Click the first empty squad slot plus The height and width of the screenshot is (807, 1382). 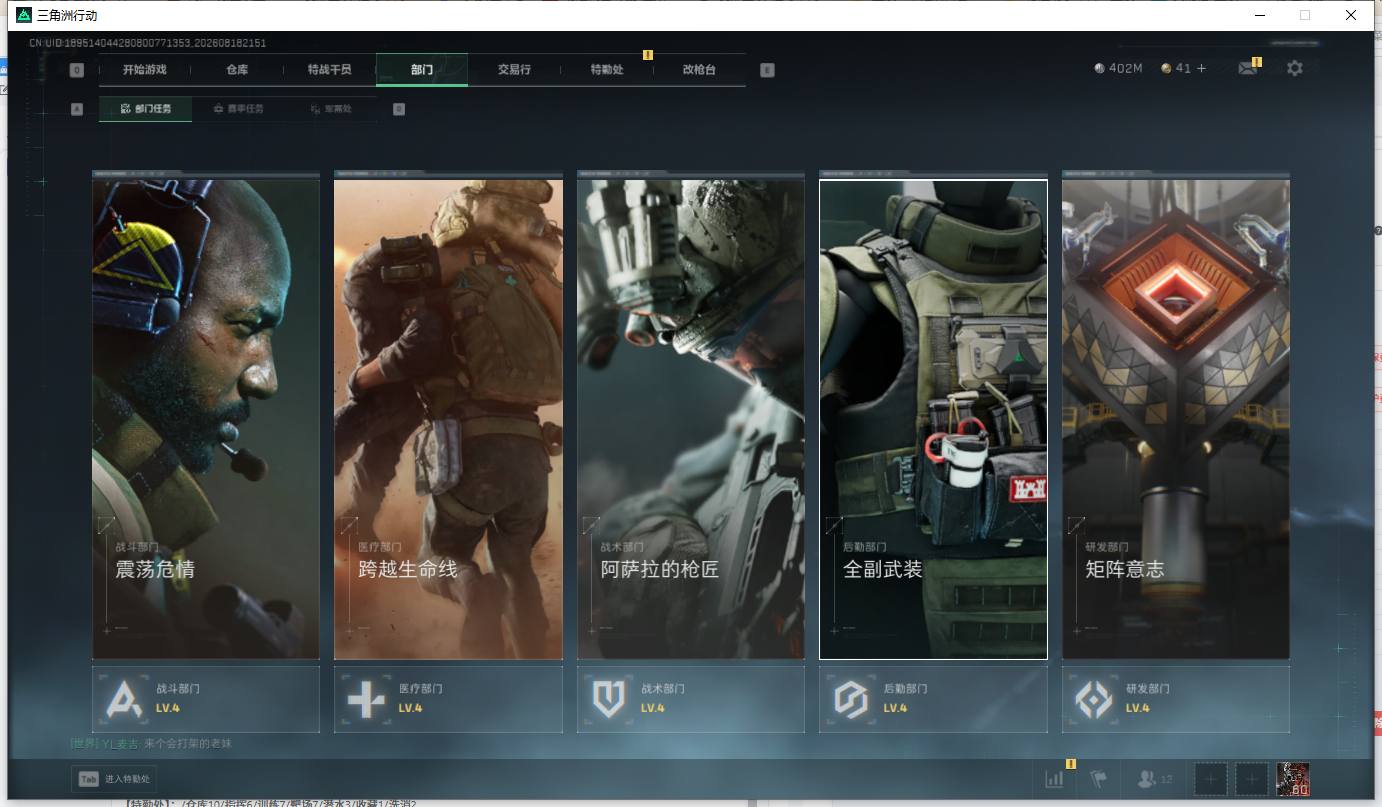pyautogui.click(x=1211, y=778)
